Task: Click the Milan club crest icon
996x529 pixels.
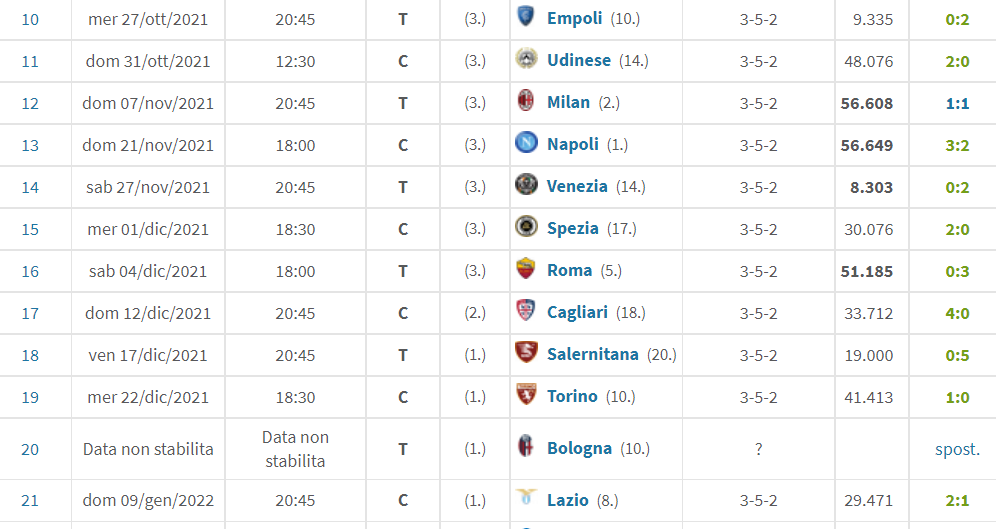Action: pyautogui.click(x=526, y=100)
